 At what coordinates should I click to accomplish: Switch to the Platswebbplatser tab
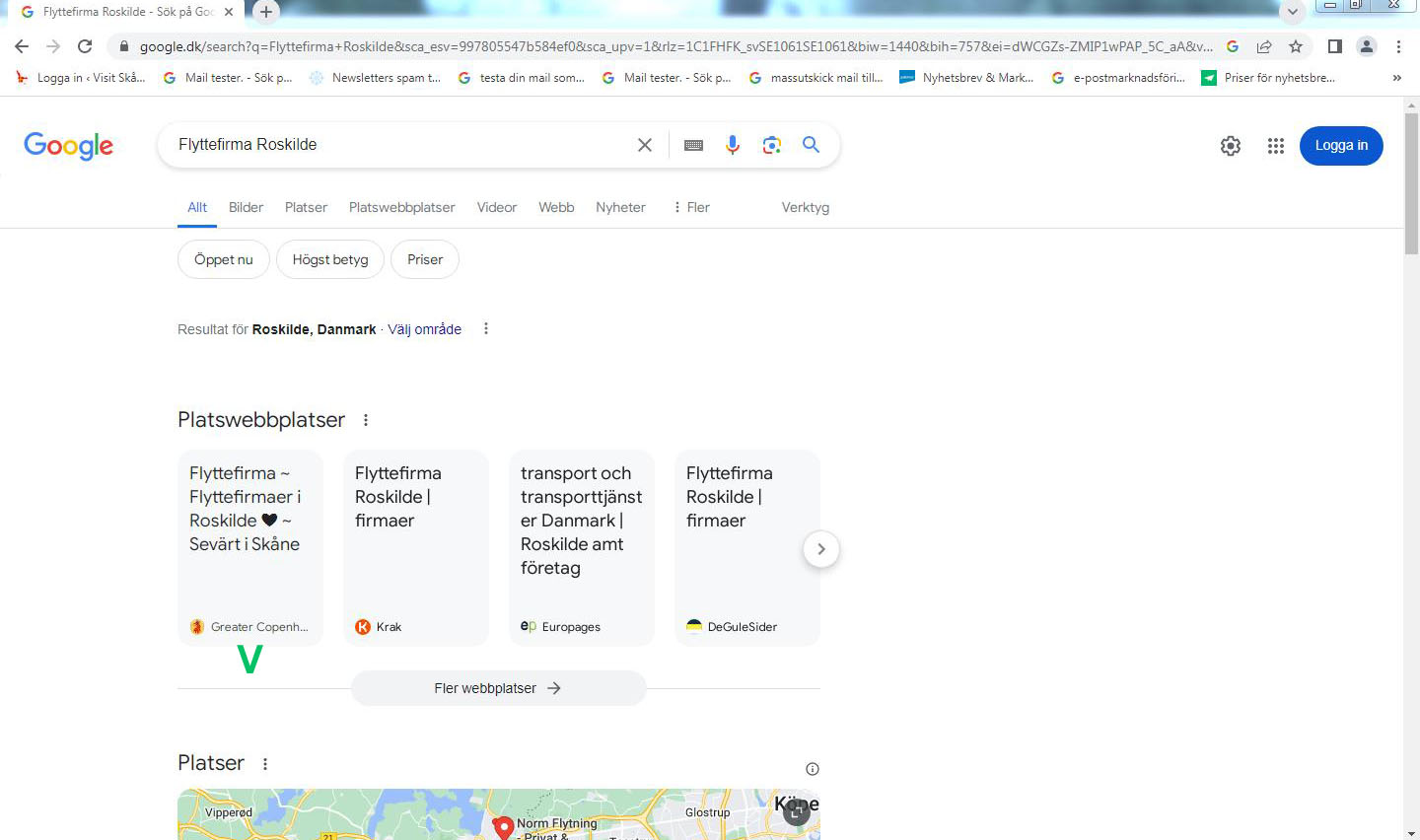(x=402, y=207)
